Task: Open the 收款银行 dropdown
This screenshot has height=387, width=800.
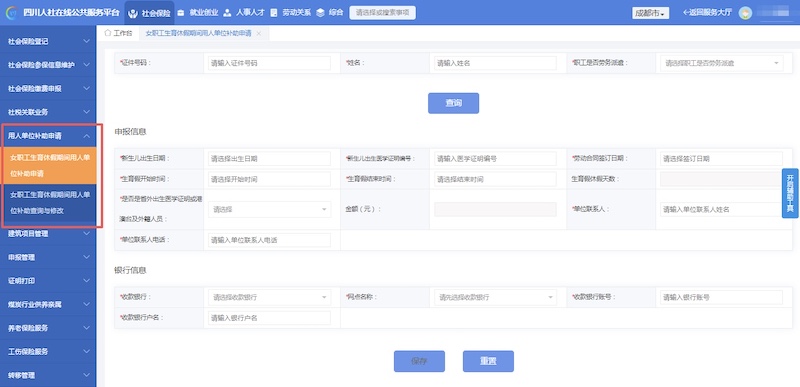Action: [269, 297]
